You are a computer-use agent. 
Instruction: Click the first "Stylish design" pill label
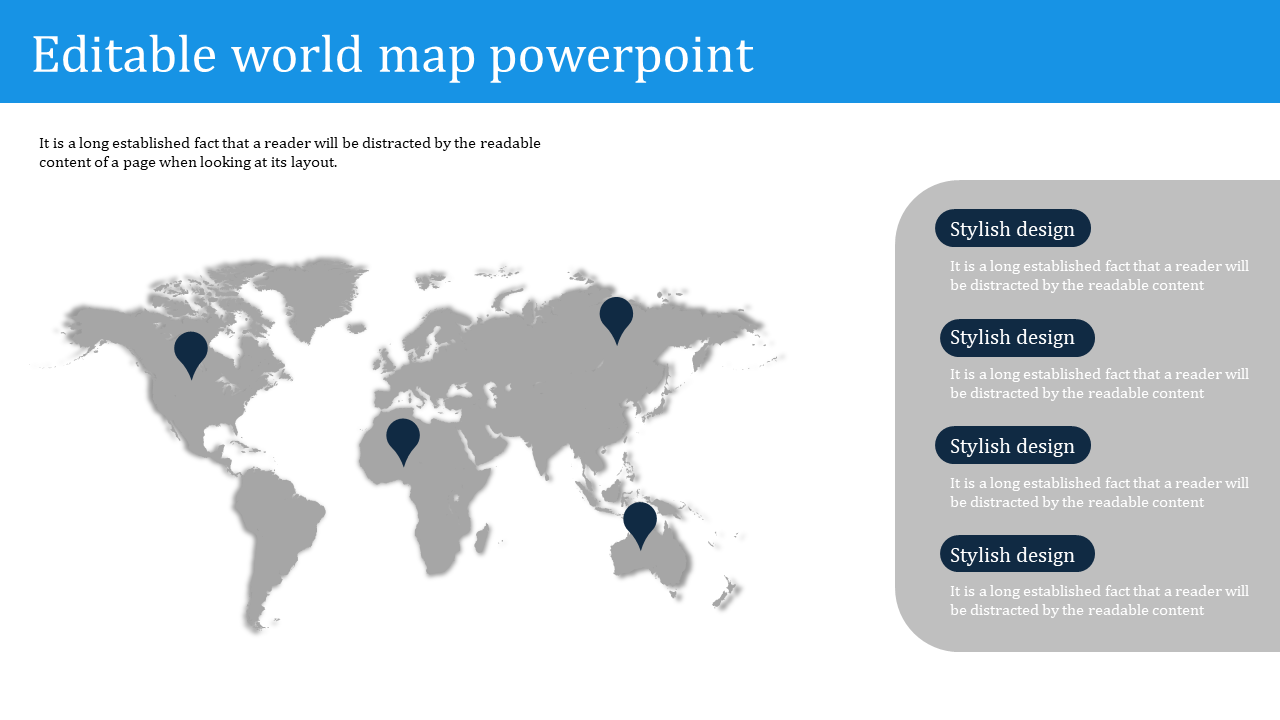[x=1013, y=228]
